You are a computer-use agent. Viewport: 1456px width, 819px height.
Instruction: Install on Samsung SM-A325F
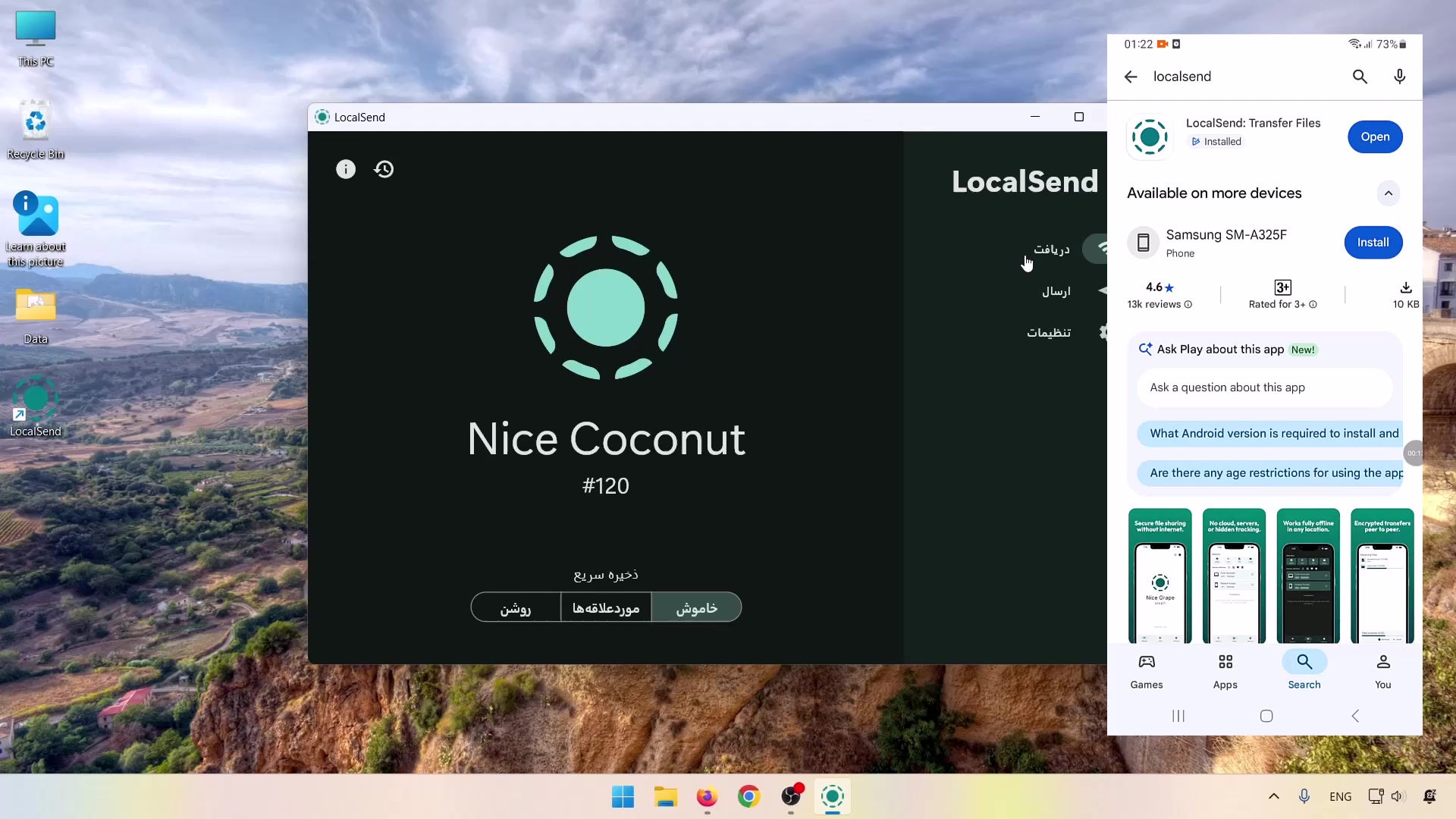1373,243
